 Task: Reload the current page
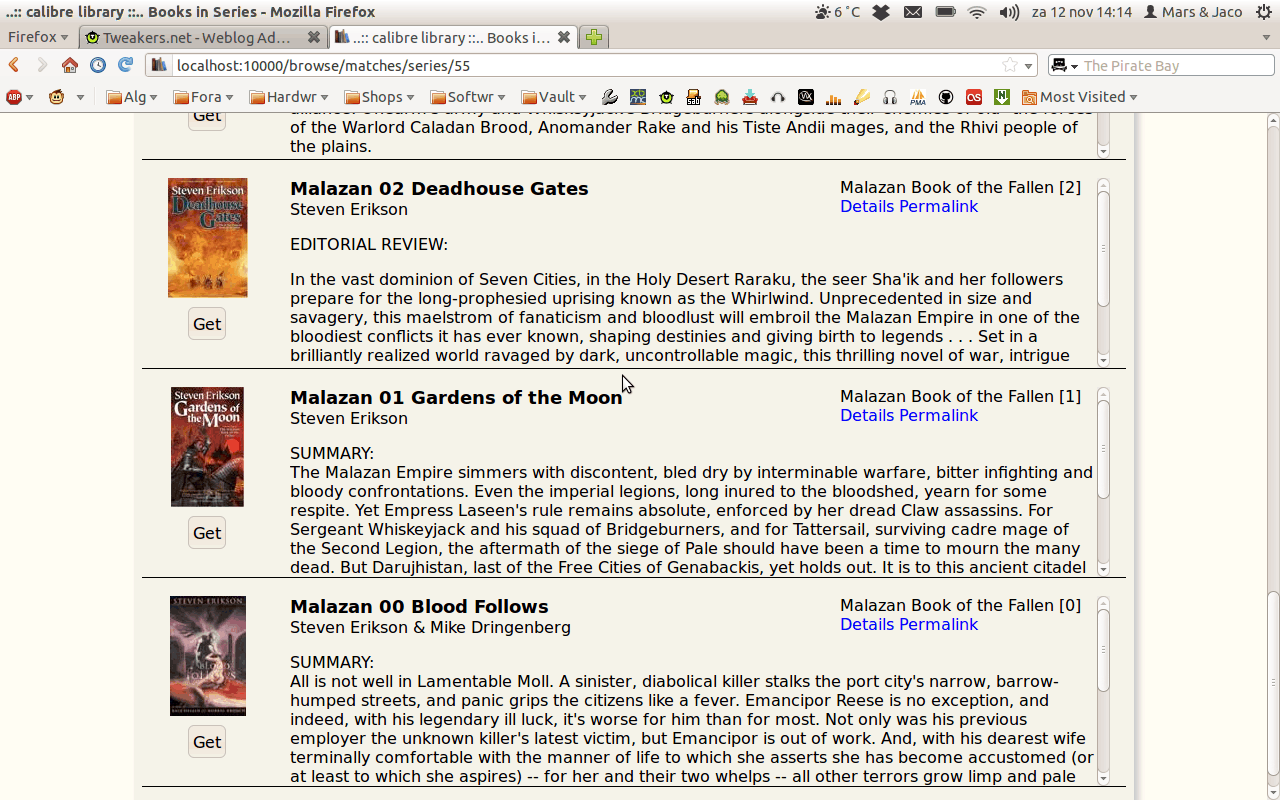click(125, 65)
